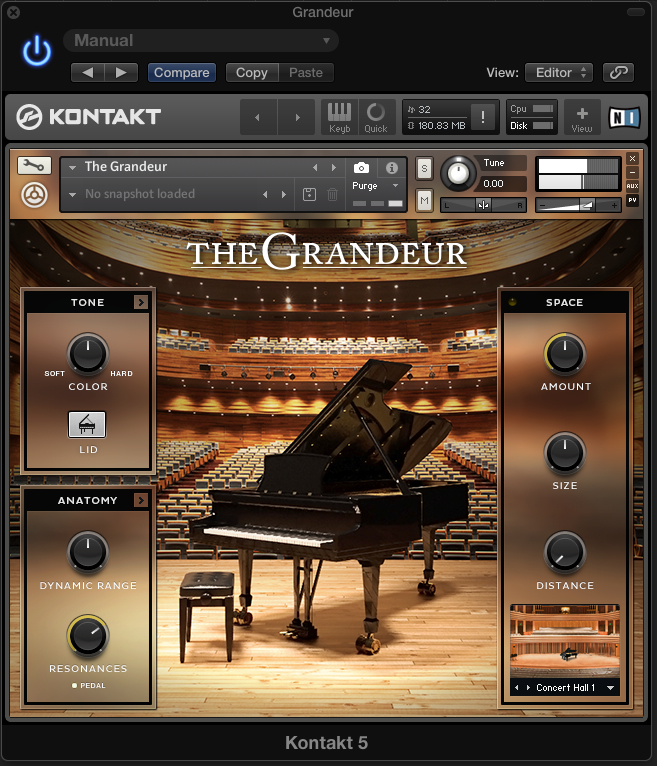Show the on-screen keyboard with Keyb
The image size is (657, 766).
coord(339,117)
